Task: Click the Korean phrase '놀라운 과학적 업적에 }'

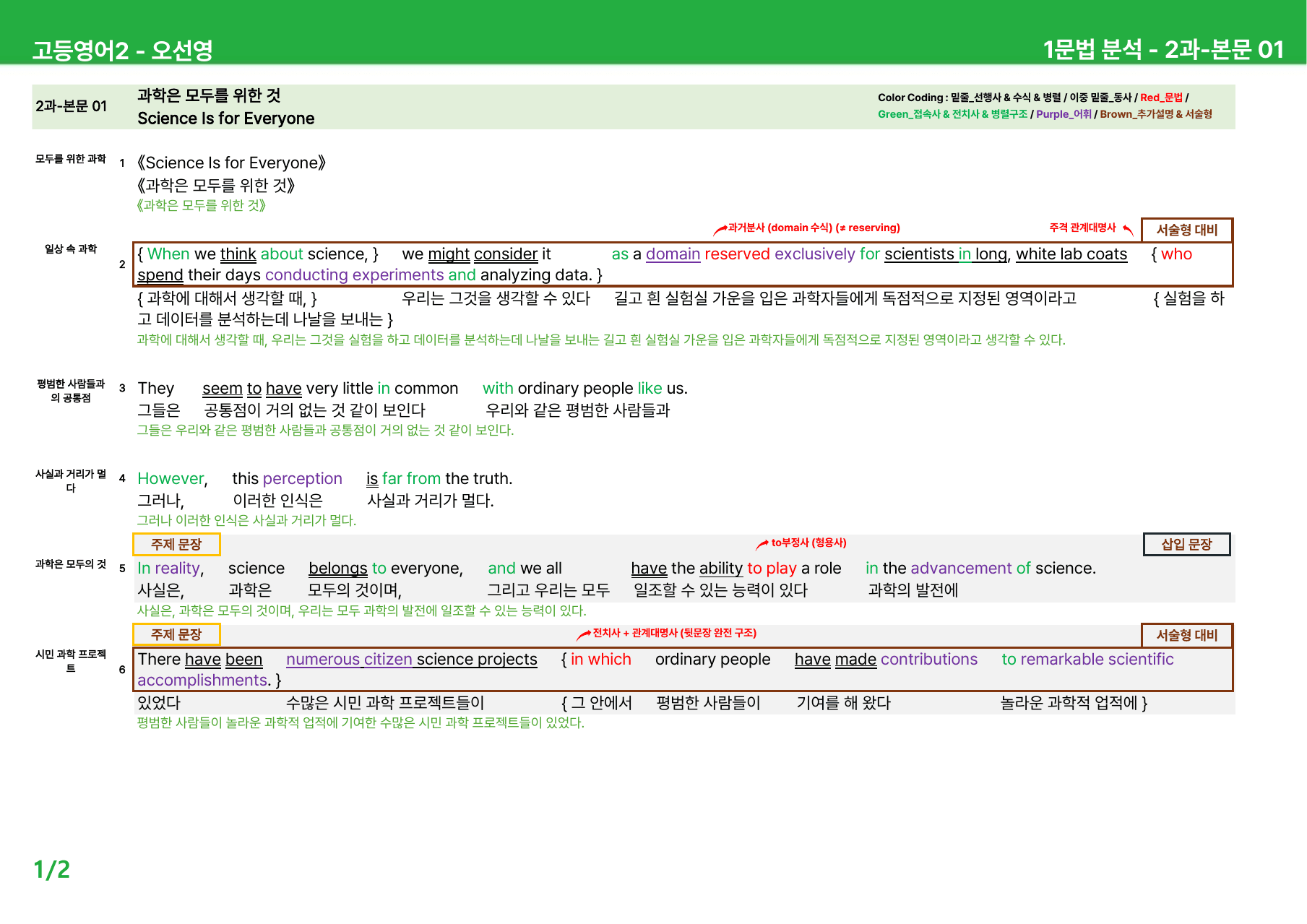Action: [x=1074, y=703]
